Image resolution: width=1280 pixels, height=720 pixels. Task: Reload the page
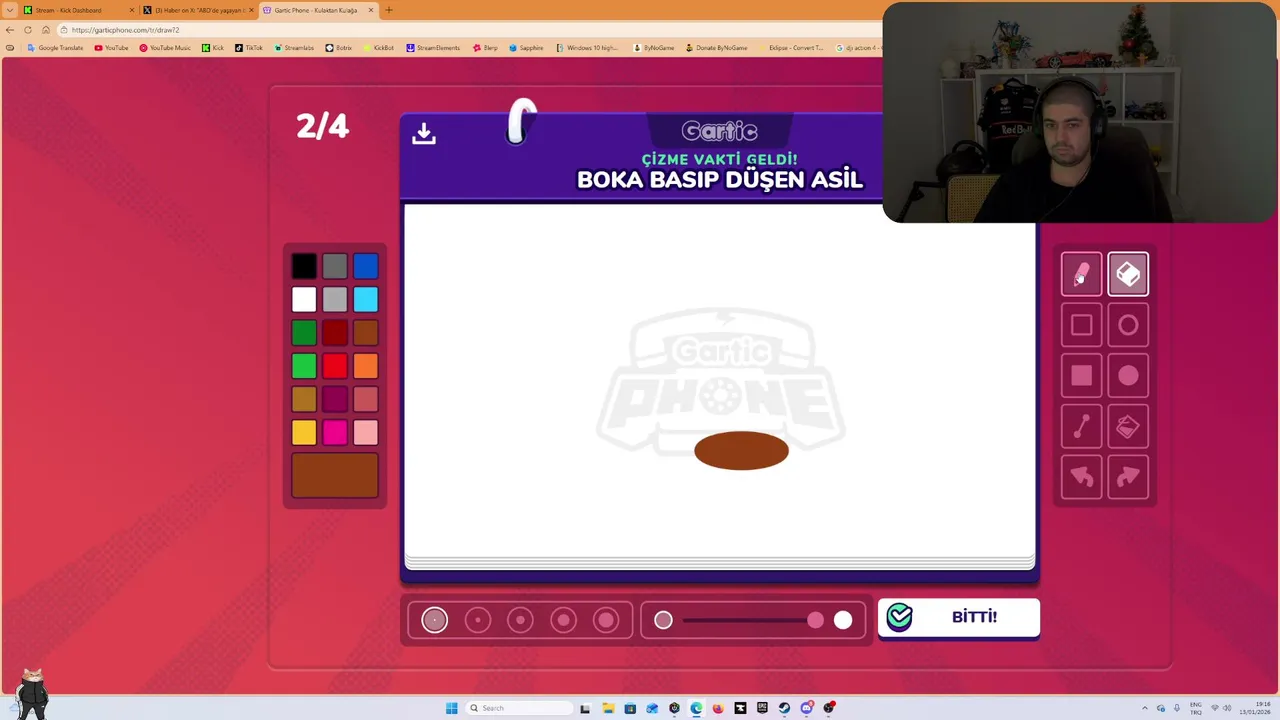tap(28, 30)
